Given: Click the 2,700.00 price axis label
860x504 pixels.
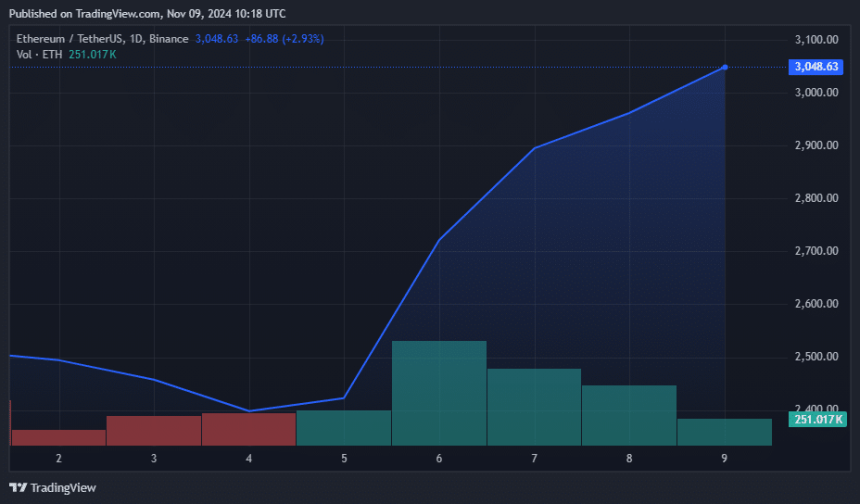Looking at the screenshot, I should coord(814,251).
